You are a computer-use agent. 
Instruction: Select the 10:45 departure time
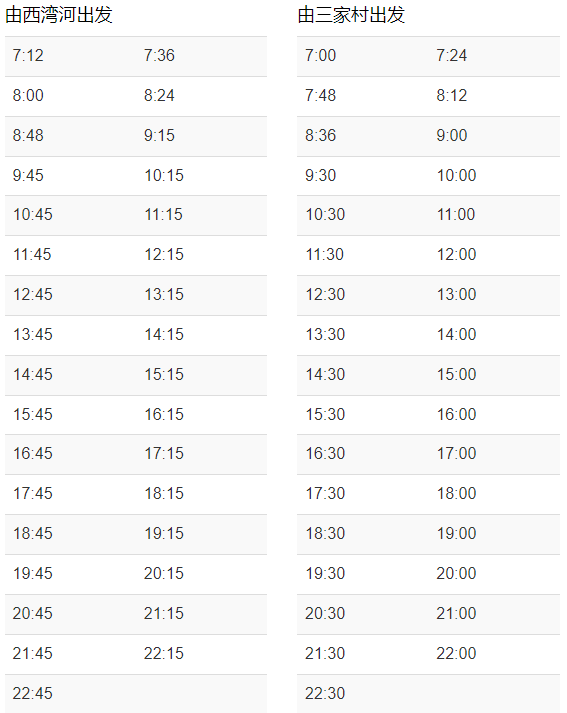(x=33, y=215)
